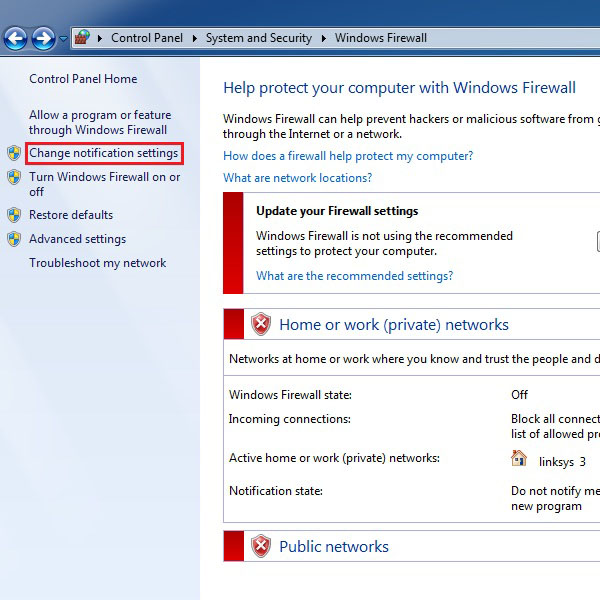Go back with the Back arrow button
Image resolution: width=600 pixels, height=600 pixels.
click(15, 39)
